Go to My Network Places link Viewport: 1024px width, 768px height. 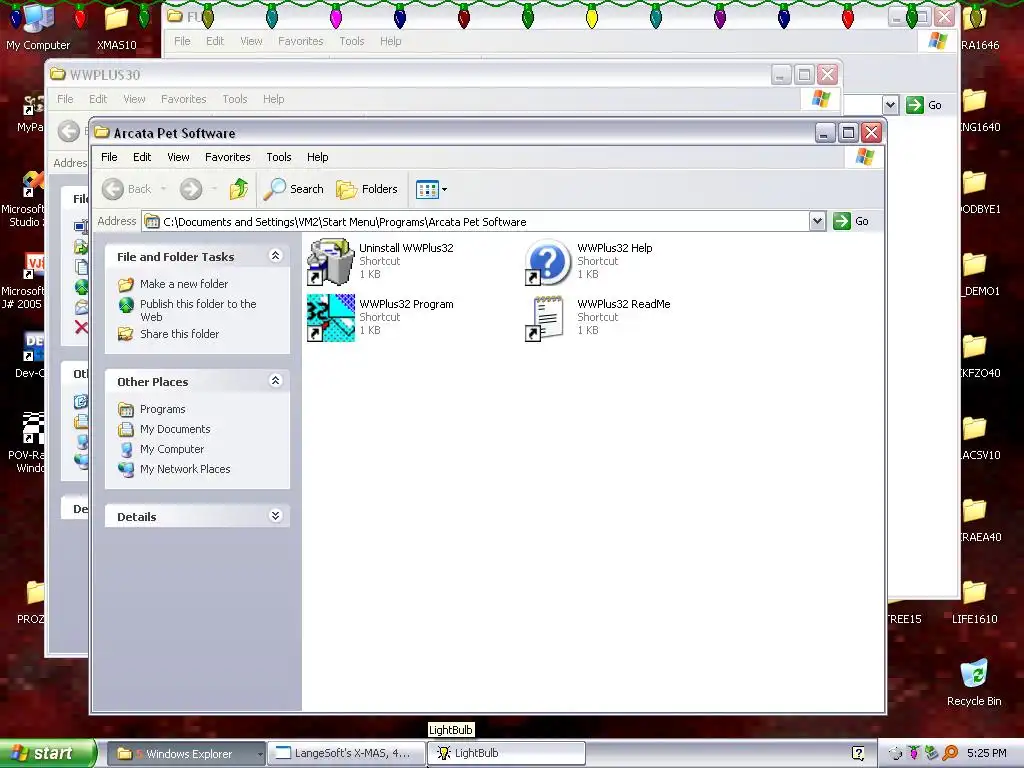tap(185, 469)
